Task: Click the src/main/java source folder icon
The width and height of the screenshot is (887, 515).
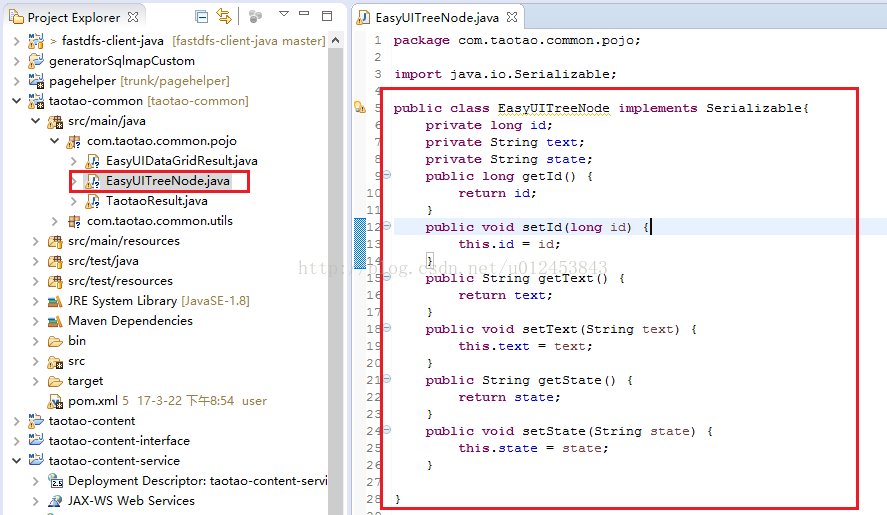Action: tap(55, 121)
